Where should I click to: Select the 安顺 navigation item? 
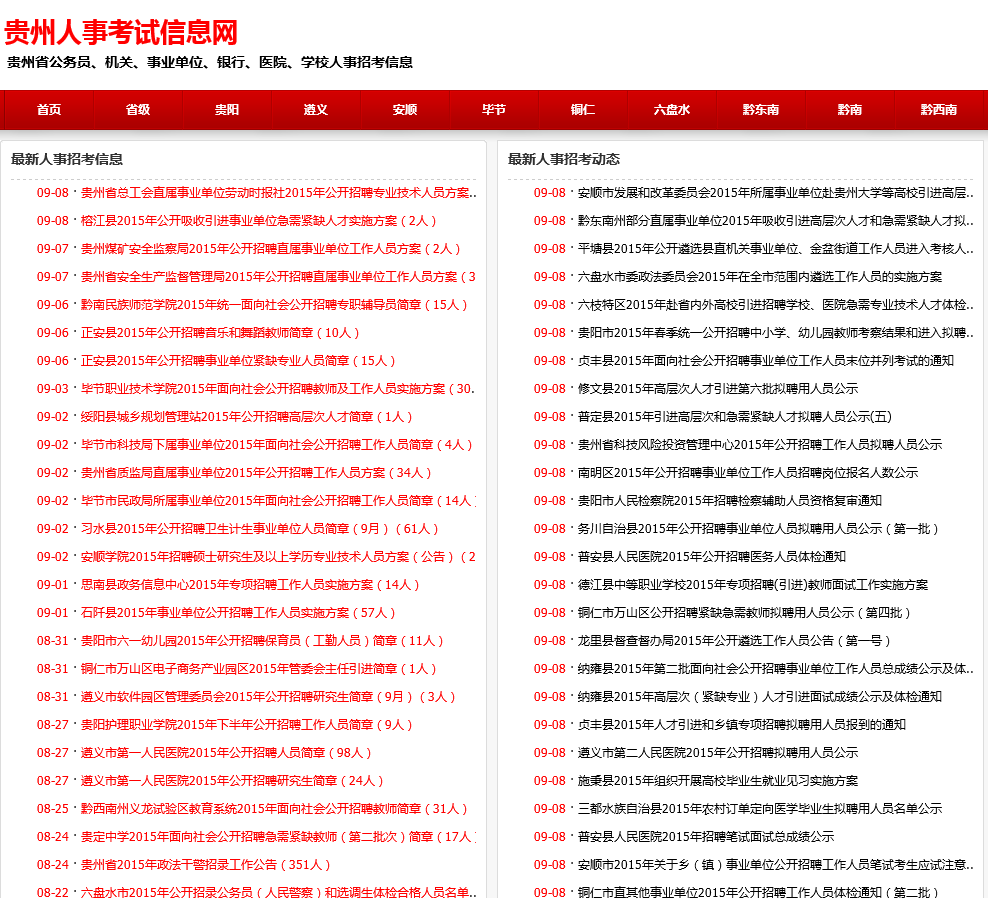(405, 110)
